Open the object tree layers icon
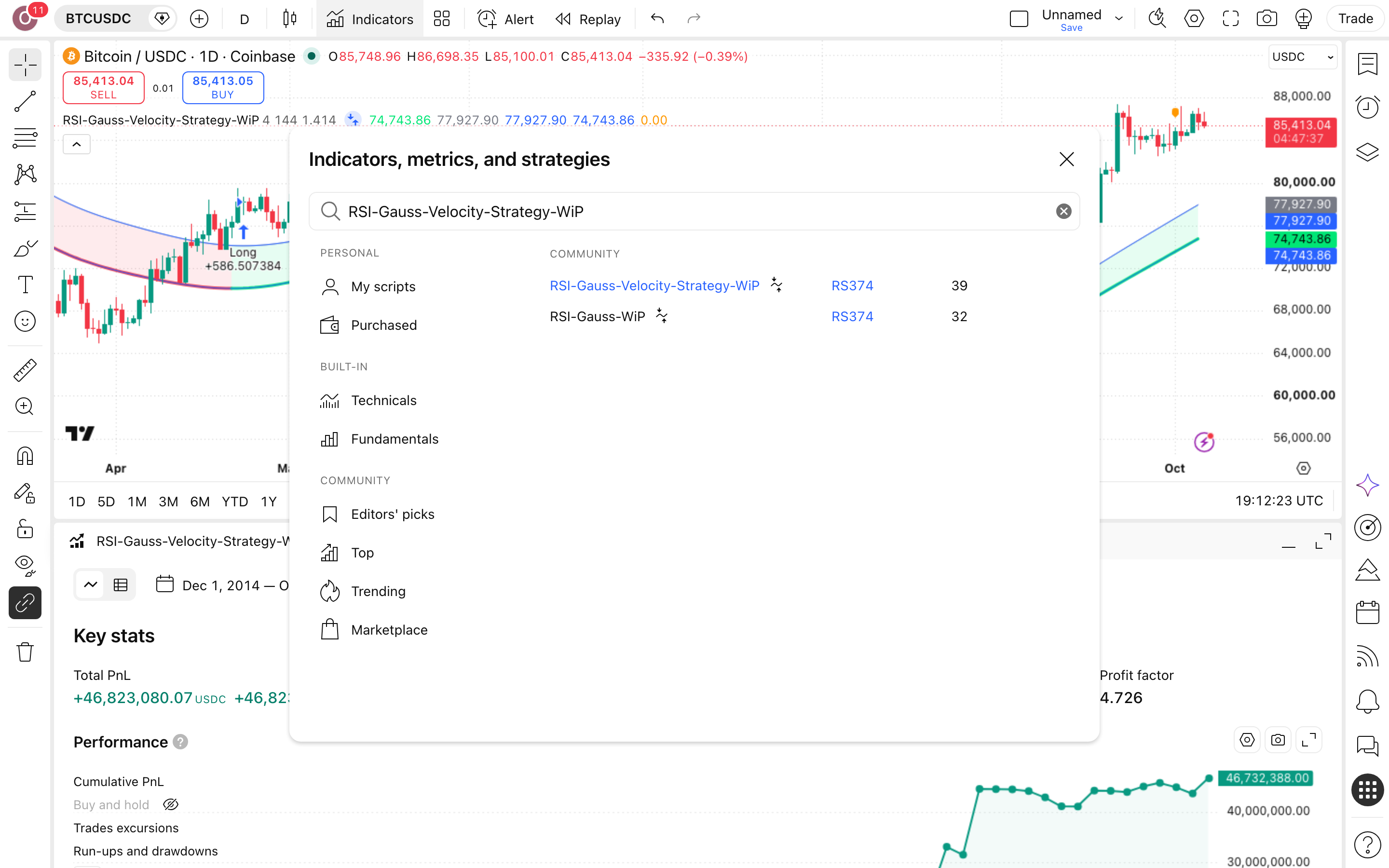Screen dimensions: 1389x868 [x=1368, y=152]
